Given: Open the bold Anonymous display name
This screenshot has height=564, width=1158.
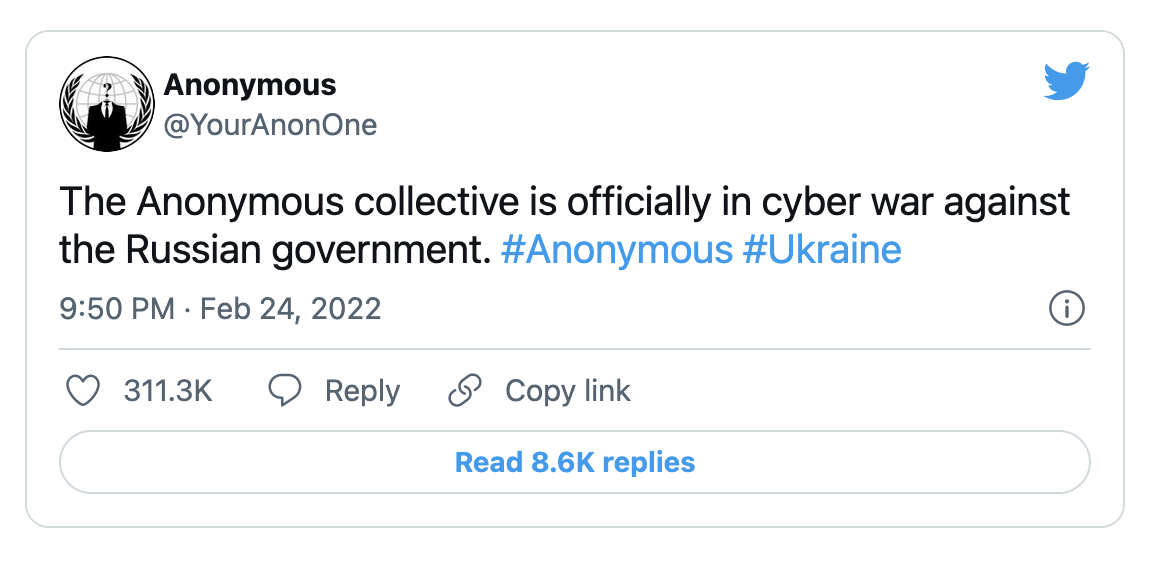Looking at the screenshot, I should (x=250, y=85).
